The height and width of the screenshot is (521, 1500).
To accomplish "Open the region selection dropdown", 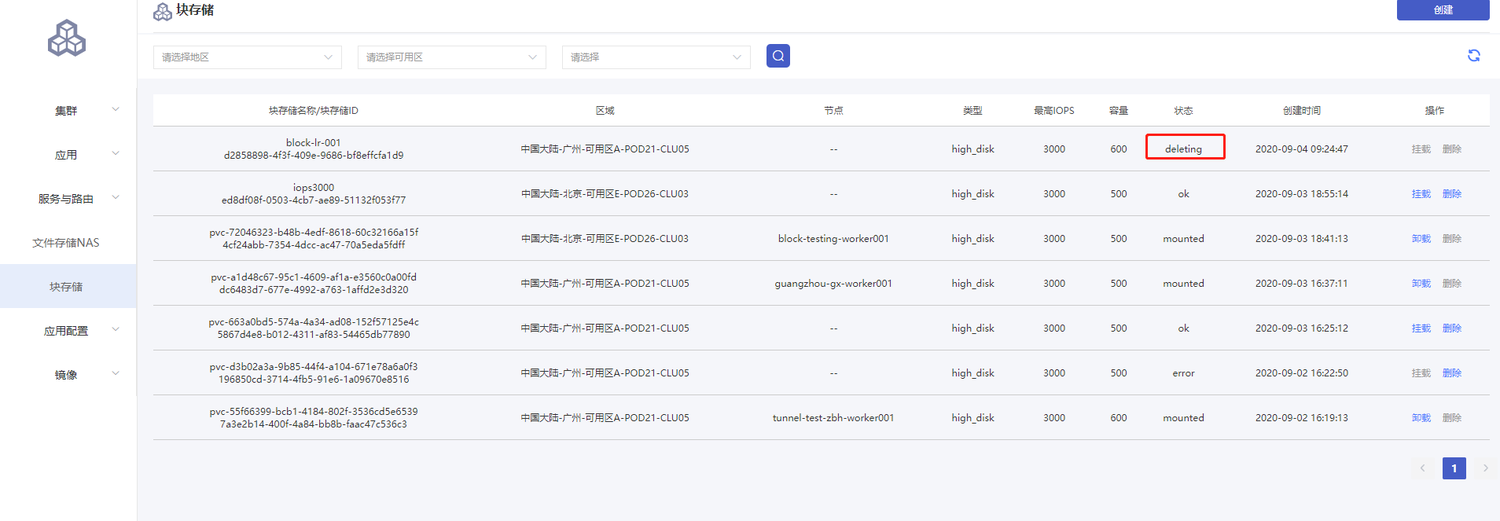I will click(x=247, y=57).
